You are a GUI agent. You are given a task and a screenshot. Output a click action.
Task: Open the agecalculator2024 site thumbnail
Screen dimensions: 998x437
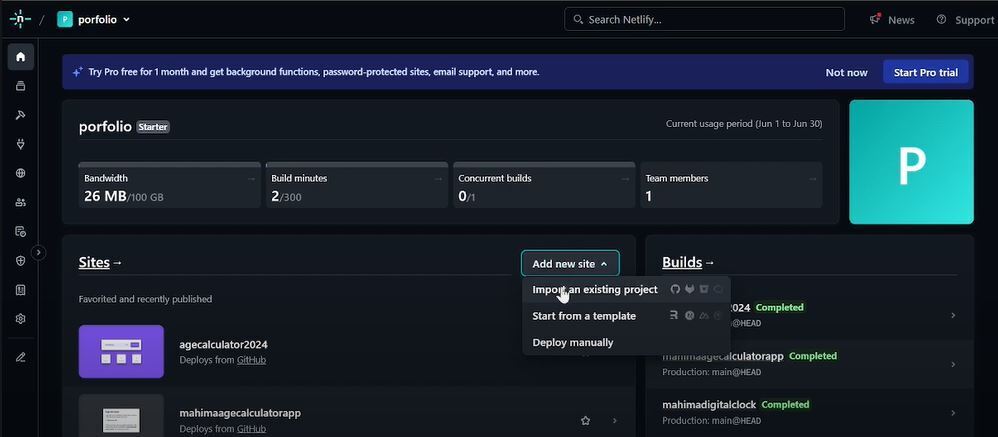tap(121, 352)
